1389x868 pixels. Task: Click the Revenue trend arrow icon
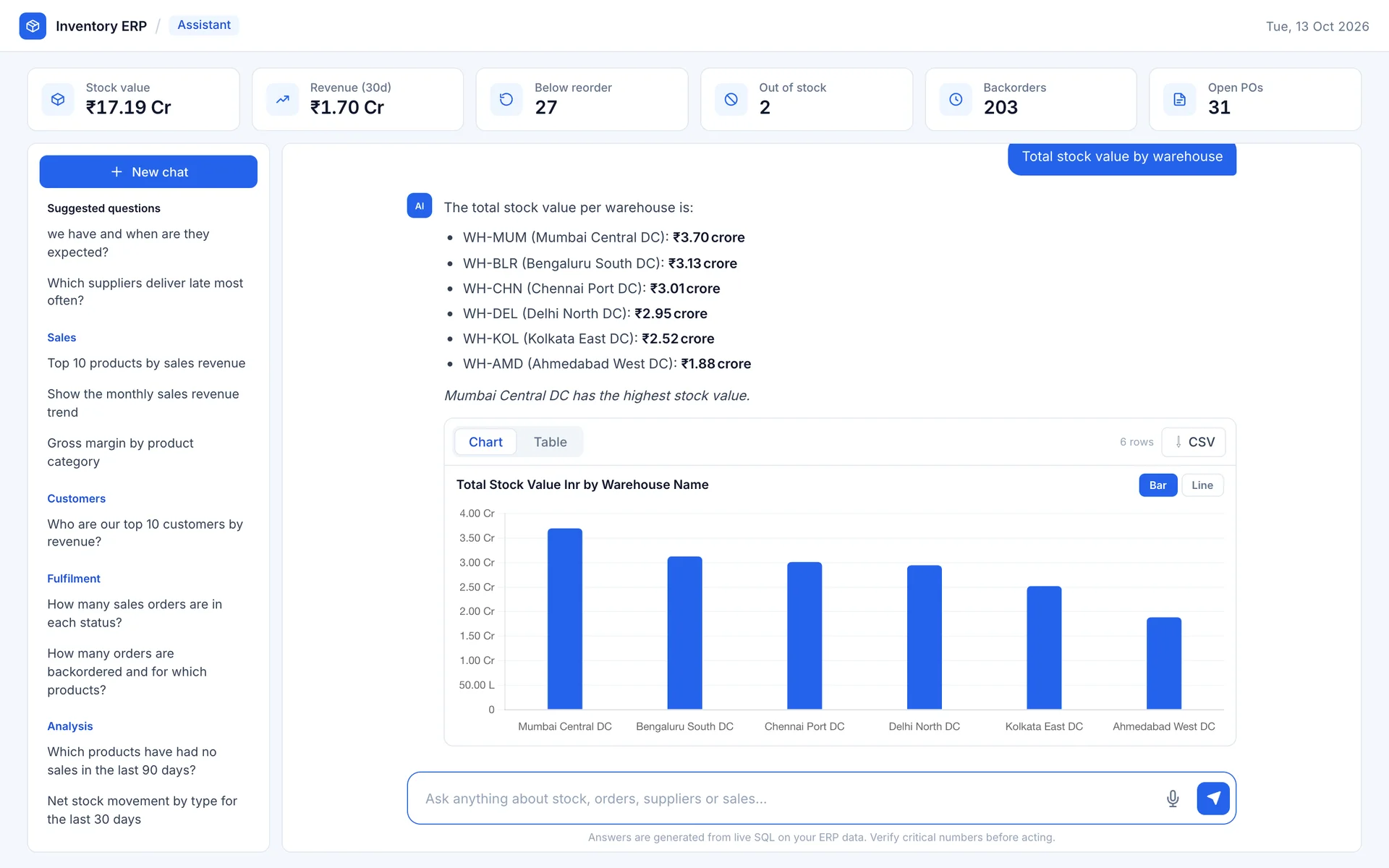pyautogui.click(x=282, y=99)
